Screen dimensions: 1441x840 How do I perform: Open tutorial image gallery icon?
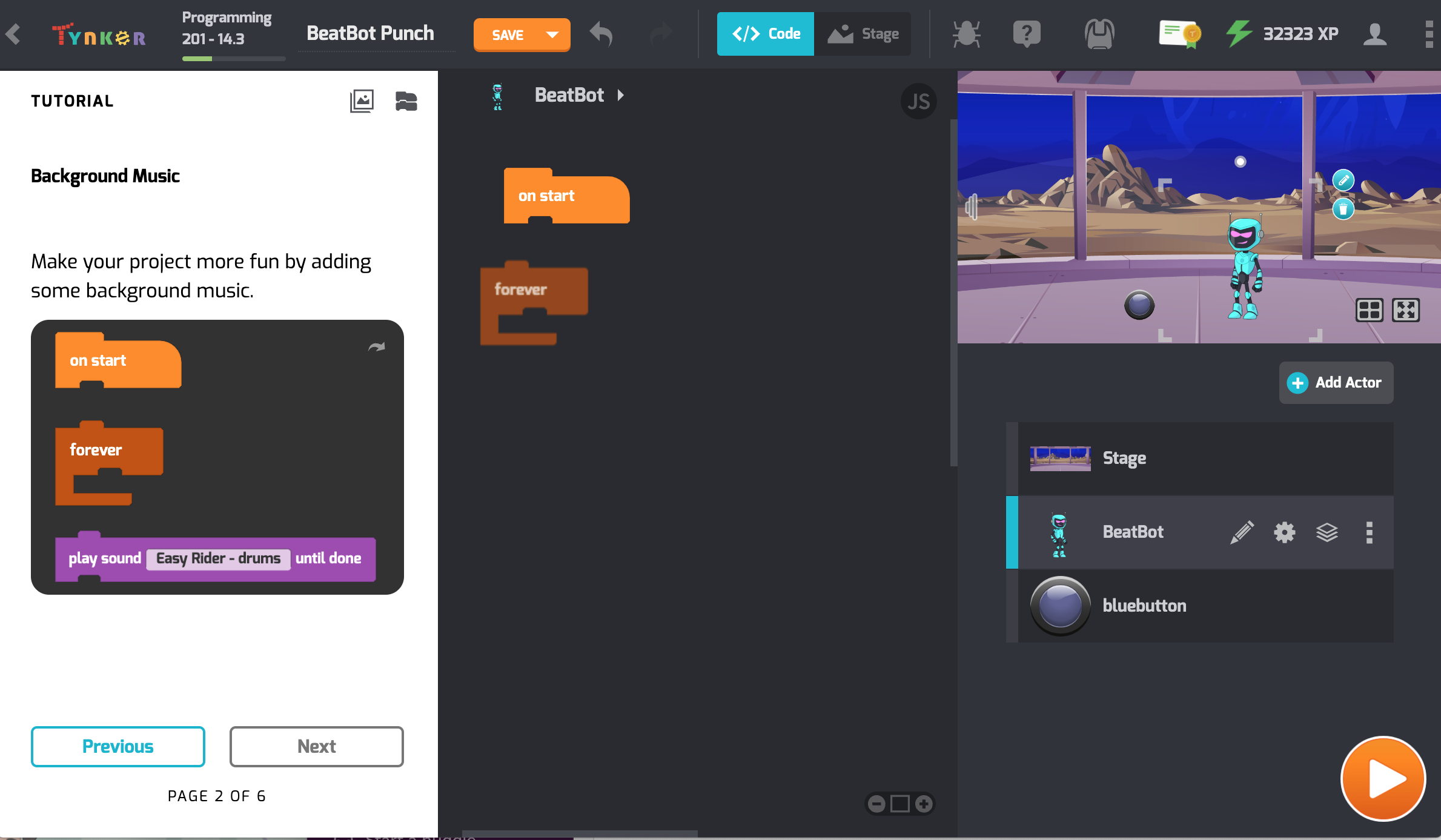point(362,101)
